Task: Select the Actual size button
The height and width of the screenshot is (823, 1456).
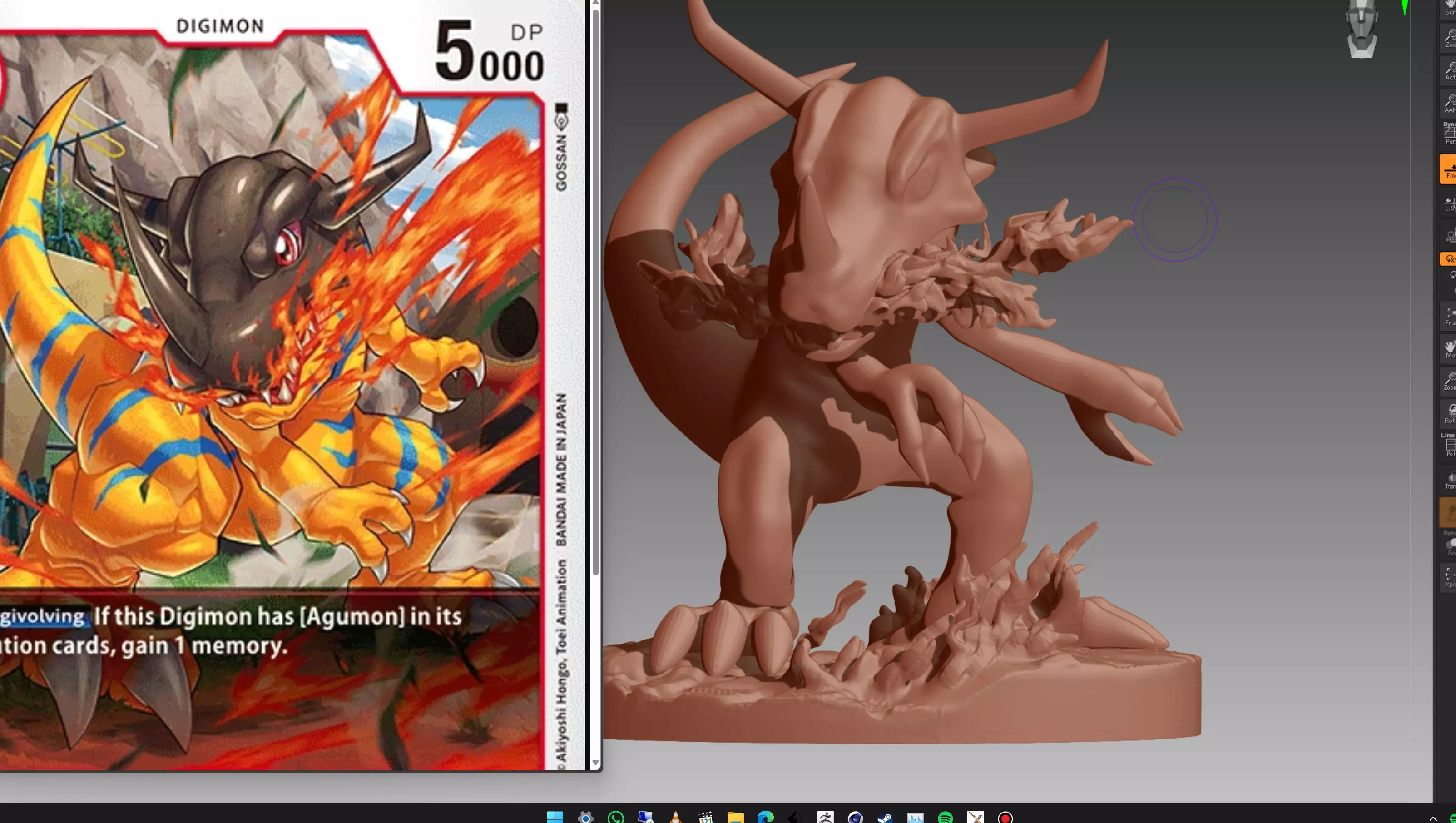Action: pos(1449,71)
